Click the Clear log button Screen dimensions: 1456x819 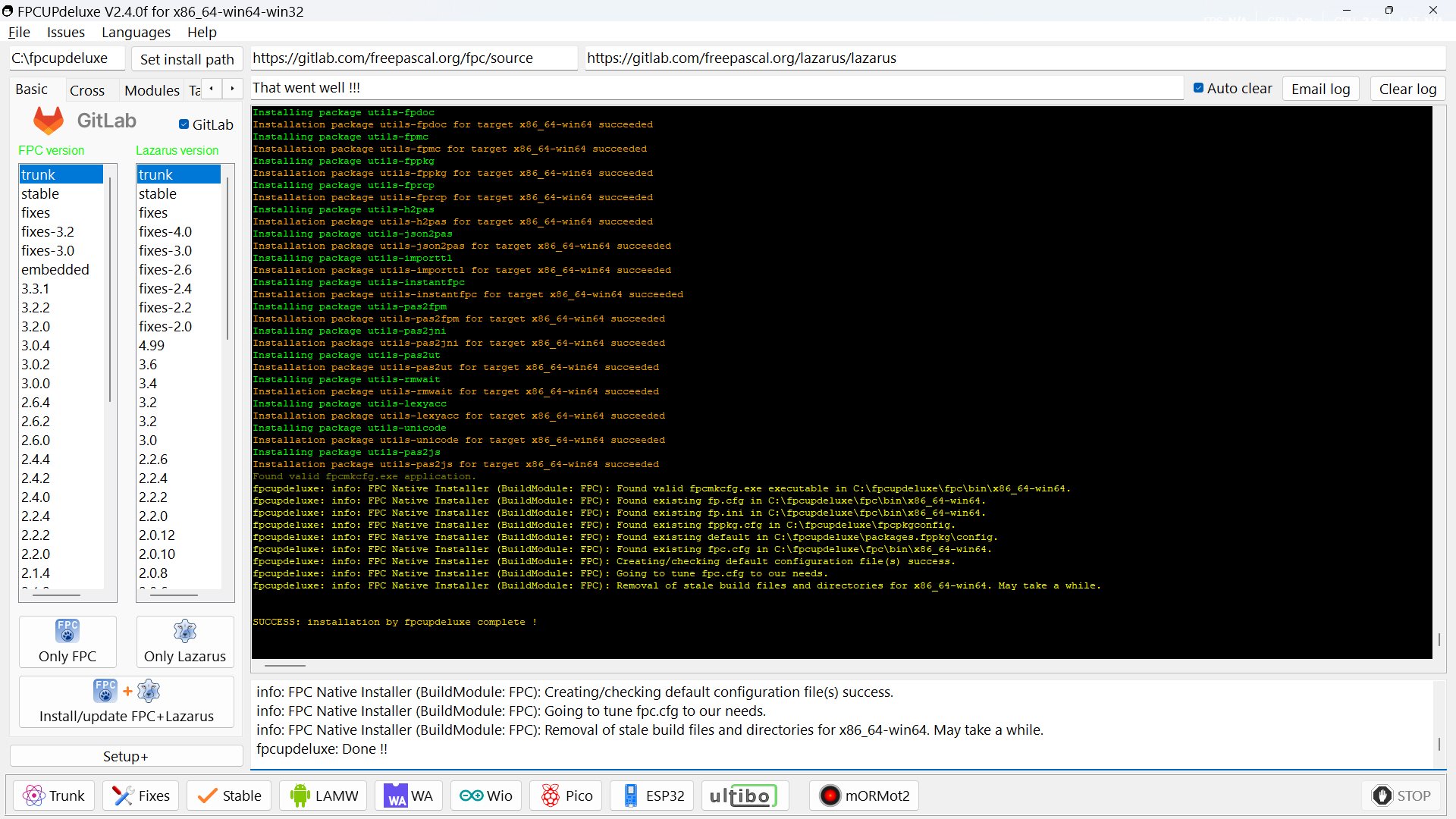(x=1407, y=89)
